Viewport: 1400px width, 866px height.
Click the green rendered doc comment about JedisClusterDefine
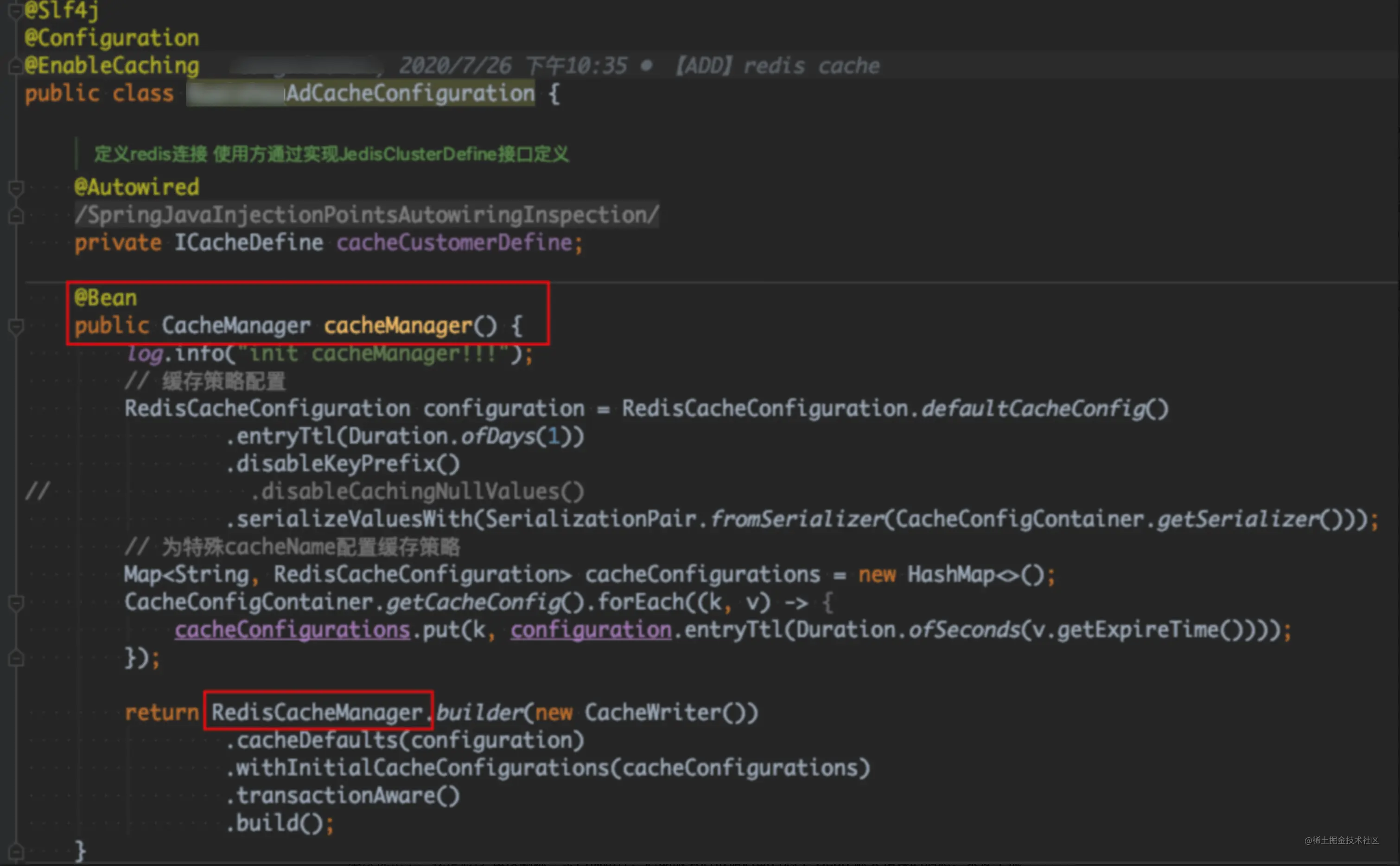(x=331, y=154)
